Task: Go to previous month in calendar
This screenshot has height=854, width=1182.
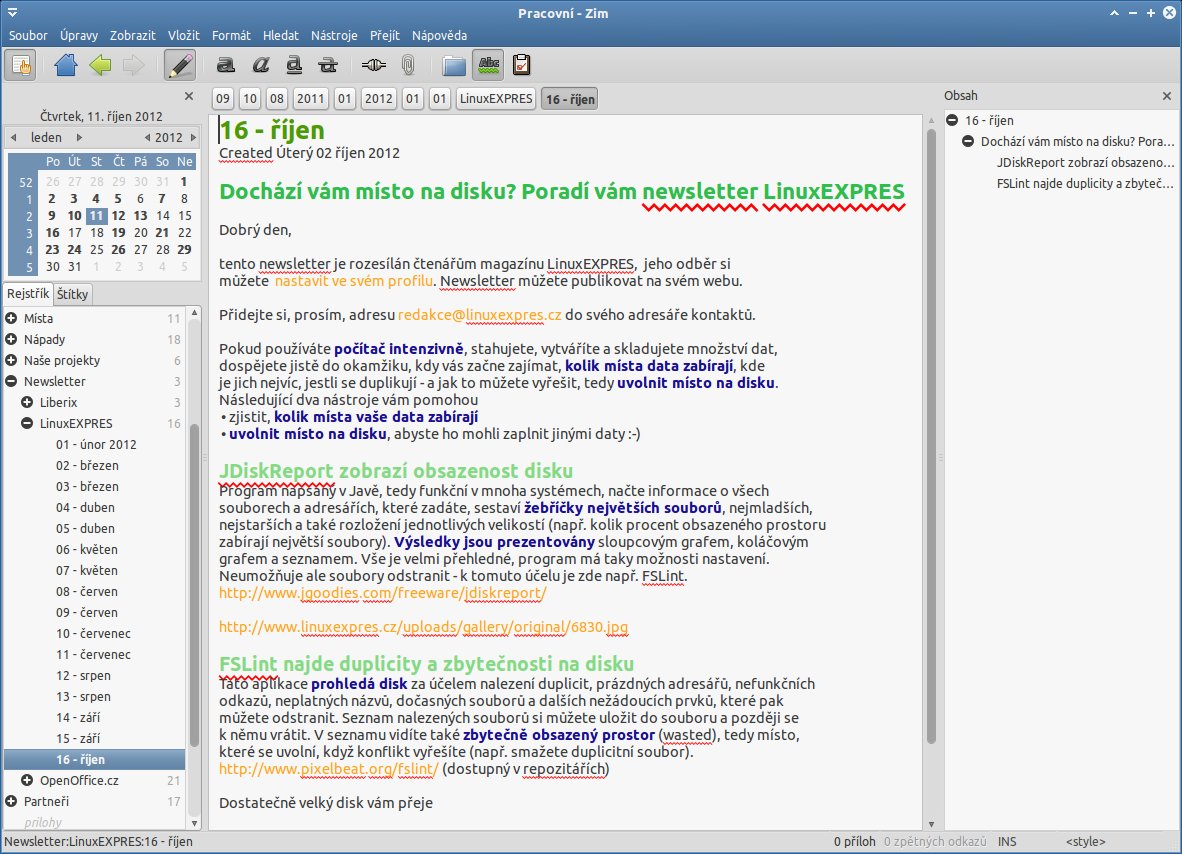Action: (x=14, y=137)
